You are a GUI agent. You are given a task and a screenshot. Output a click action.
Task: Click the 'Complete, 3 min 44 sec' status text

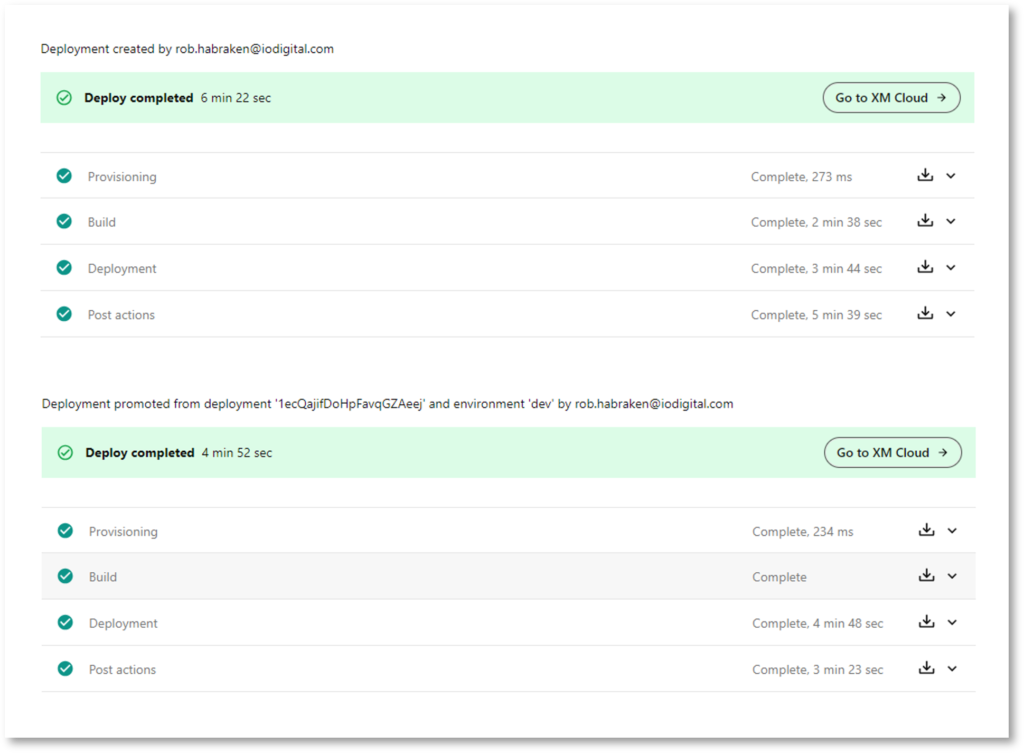(x=816, y=269)
